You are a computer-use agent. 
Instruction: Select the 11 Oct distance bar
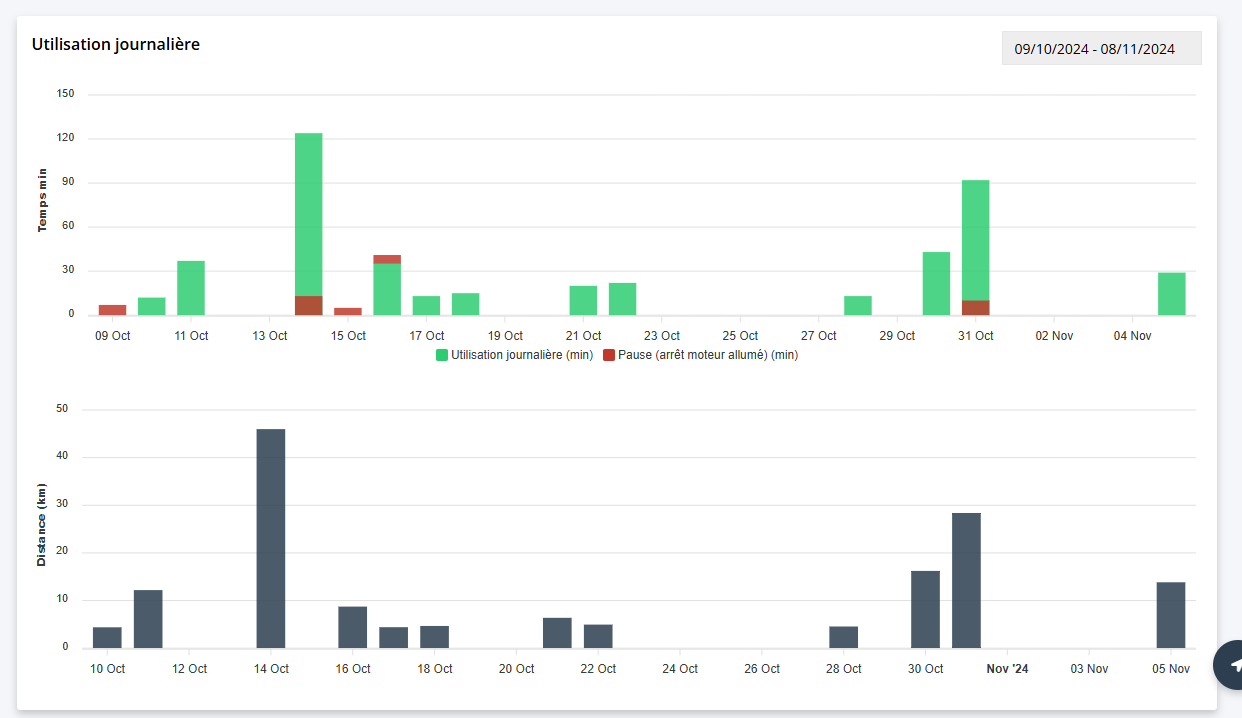pyautogui.click(x=148, y=619)
